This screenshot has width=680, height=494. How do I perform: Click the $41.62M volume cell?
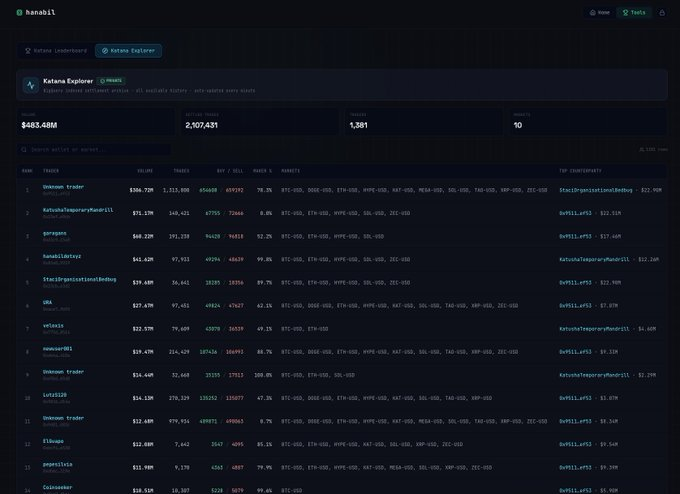point(143,259)
